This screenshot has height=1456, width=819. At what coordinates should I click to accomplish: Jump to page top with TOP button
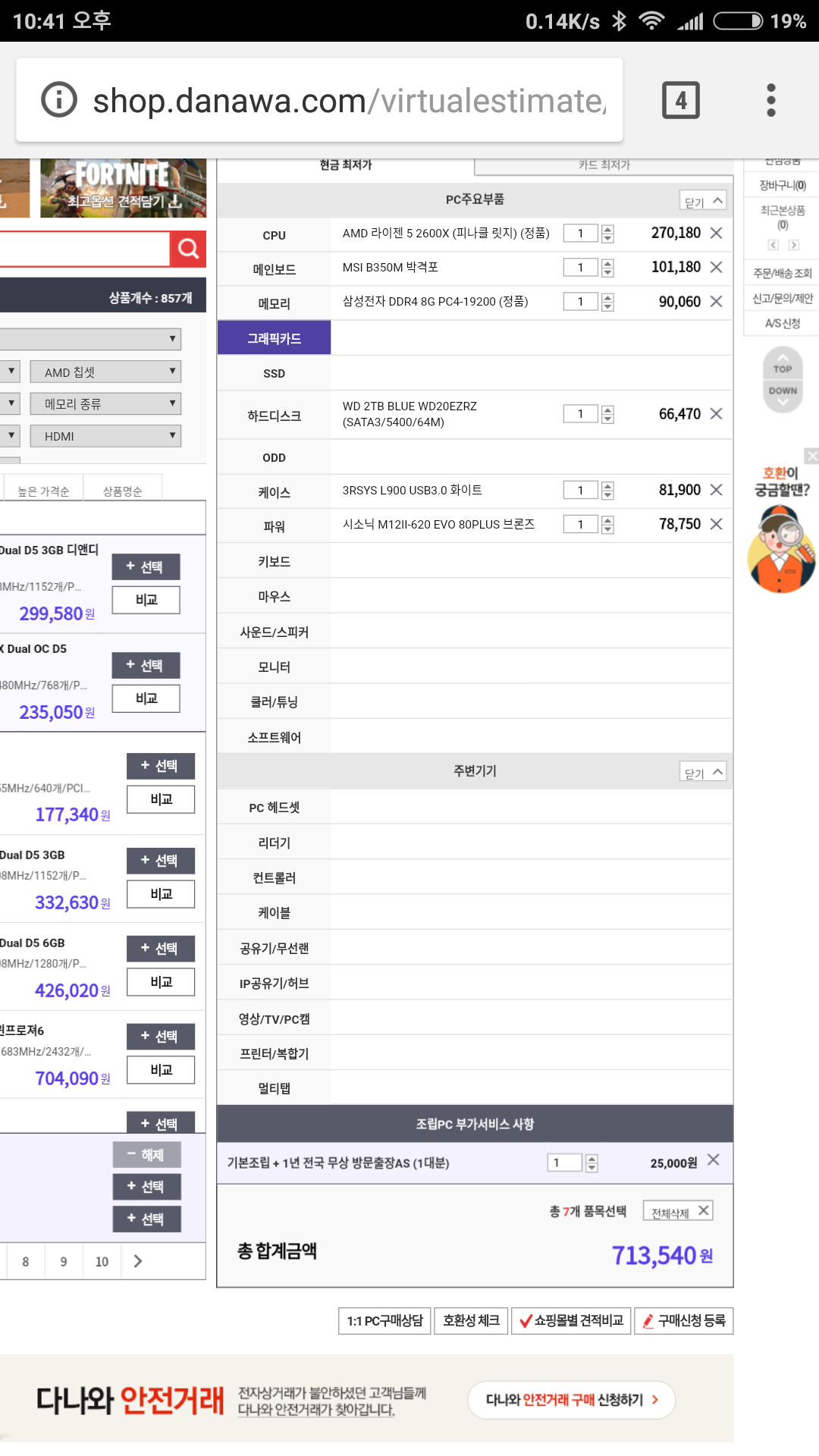[x=783, y=366]
